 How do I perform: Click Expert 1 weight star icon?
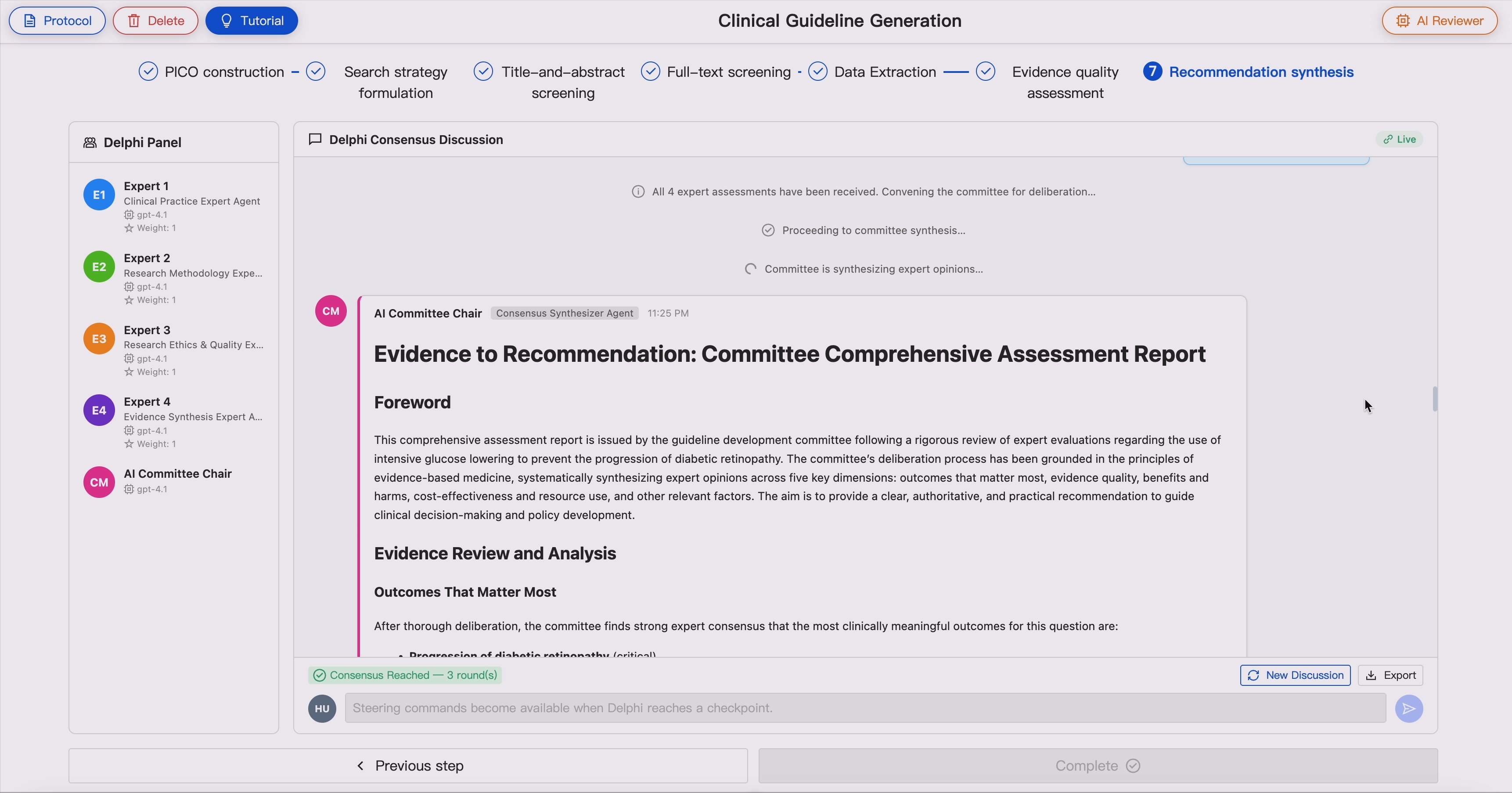click(x=129, y=228)
